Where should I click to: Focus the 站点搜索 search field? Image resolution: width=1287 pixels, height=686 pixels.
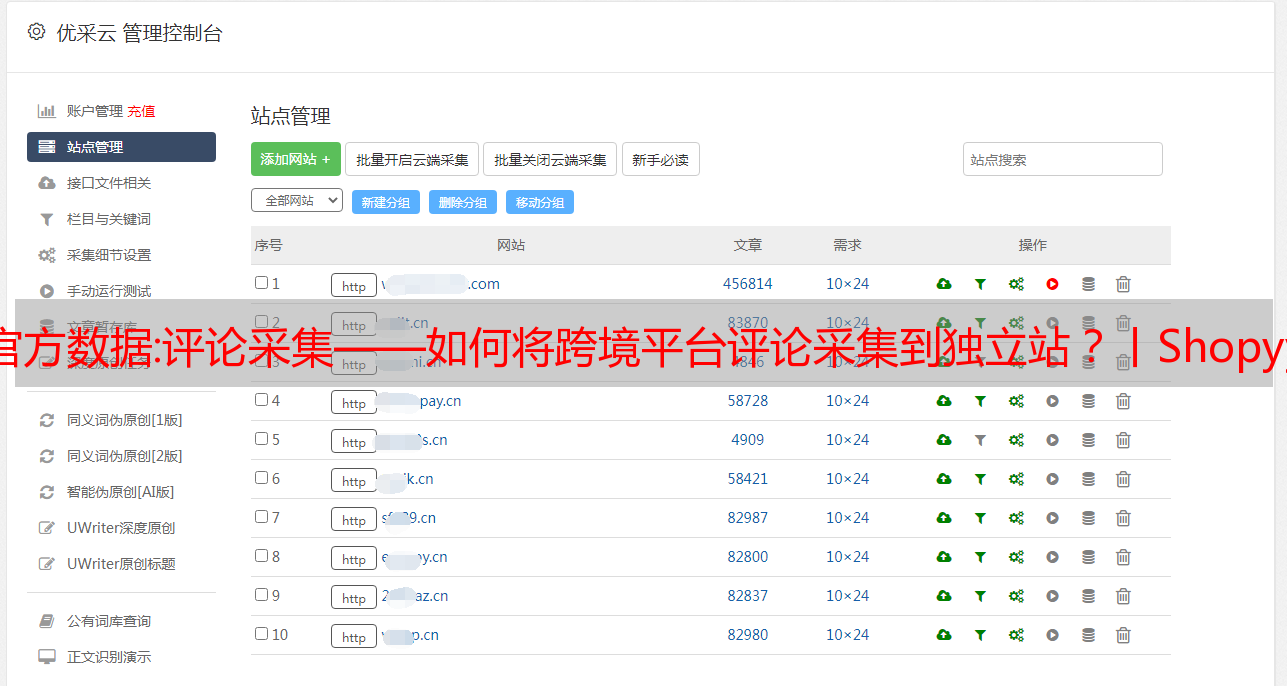[1062, 159]
